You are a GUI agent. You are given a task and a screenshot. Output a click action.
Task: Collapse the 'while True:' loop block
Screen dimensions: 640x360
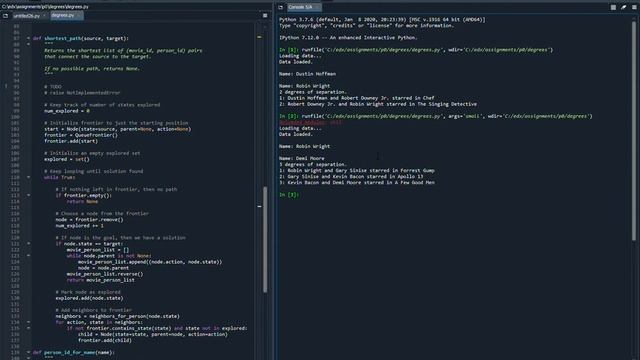(x=28, y=177)
